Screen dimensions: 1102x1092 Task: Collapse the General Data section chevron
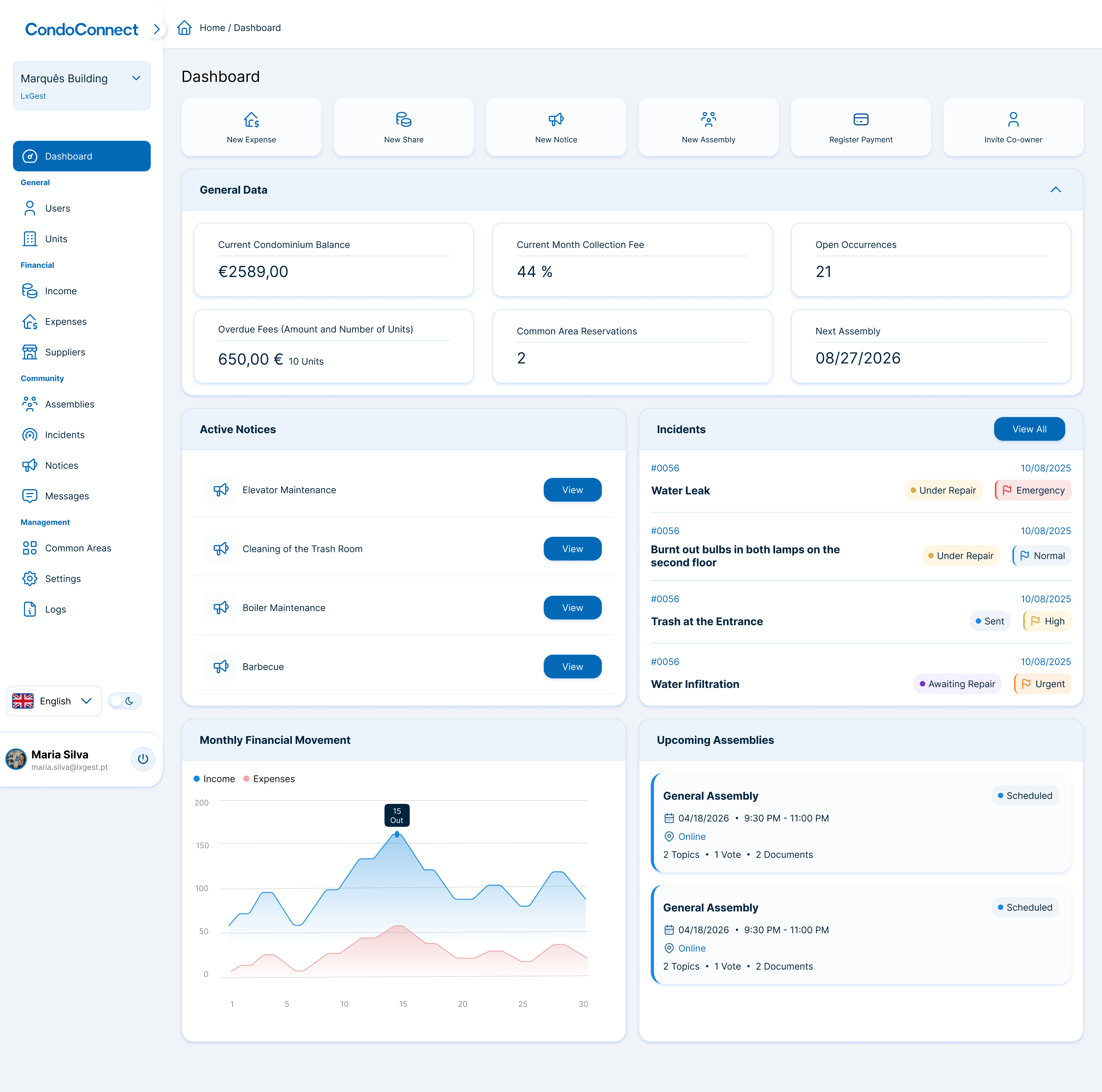[1056, 190]
